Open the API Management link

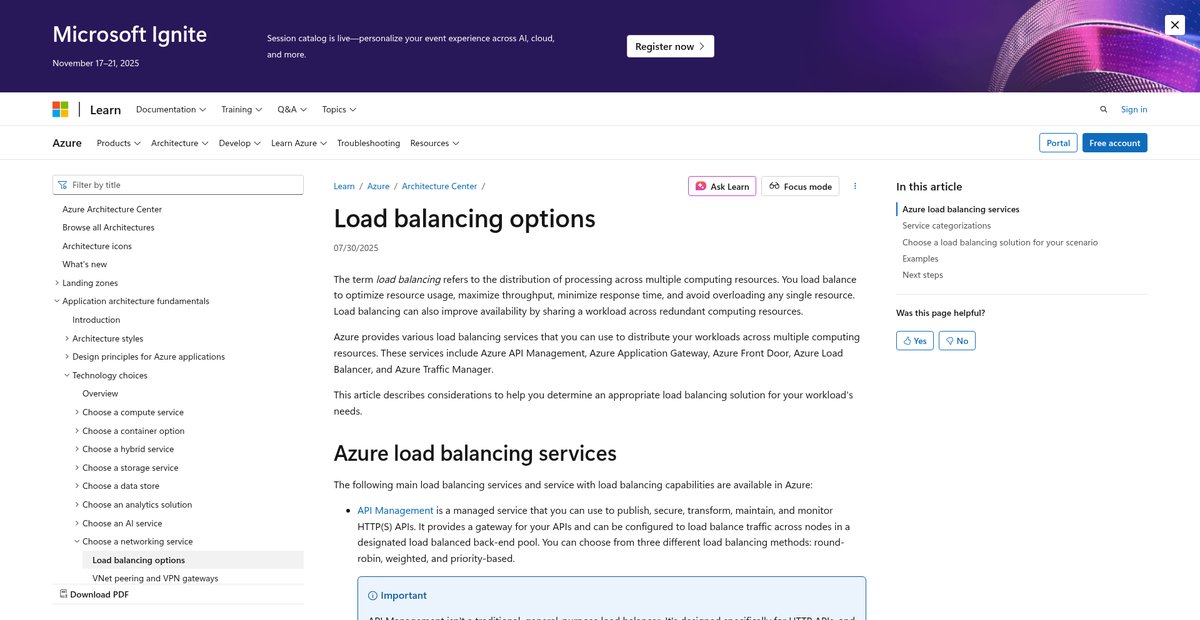click(x=395, y=510)
